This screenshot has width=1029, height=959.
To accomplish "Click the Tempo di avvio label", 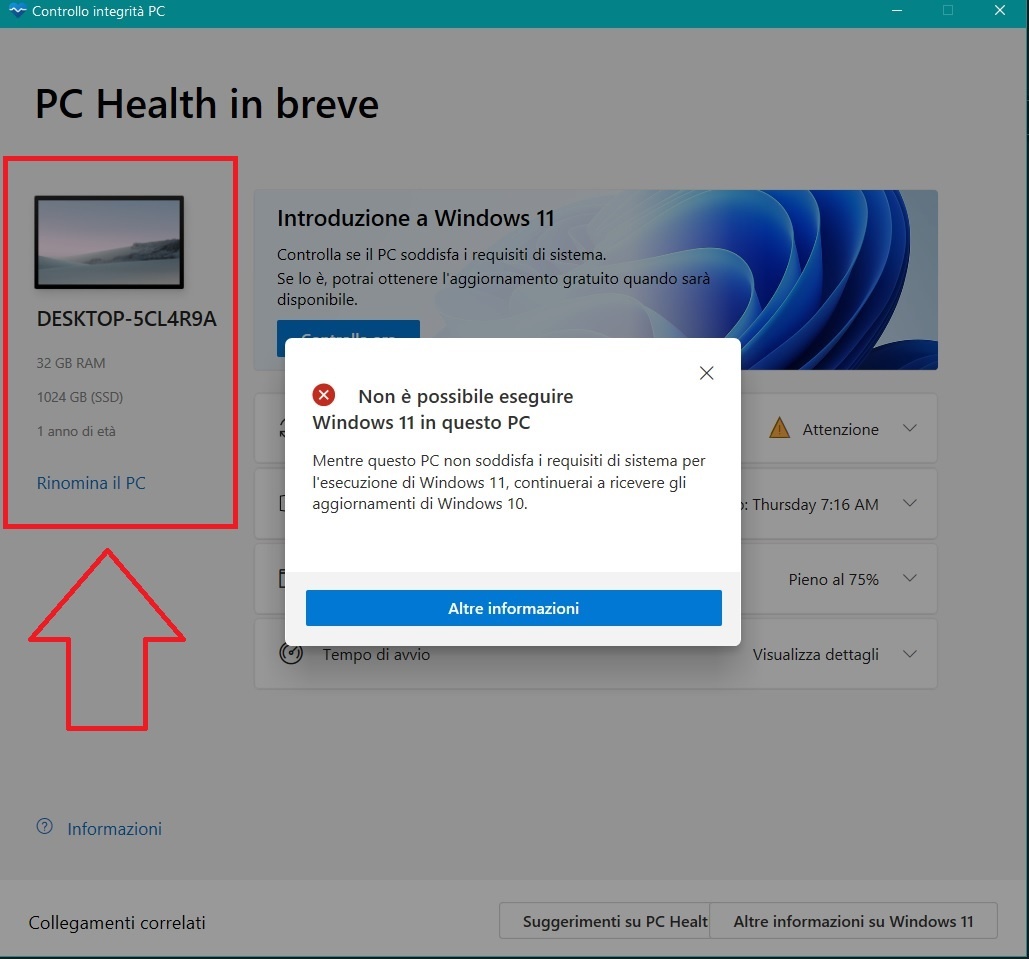I will (376, 654).
